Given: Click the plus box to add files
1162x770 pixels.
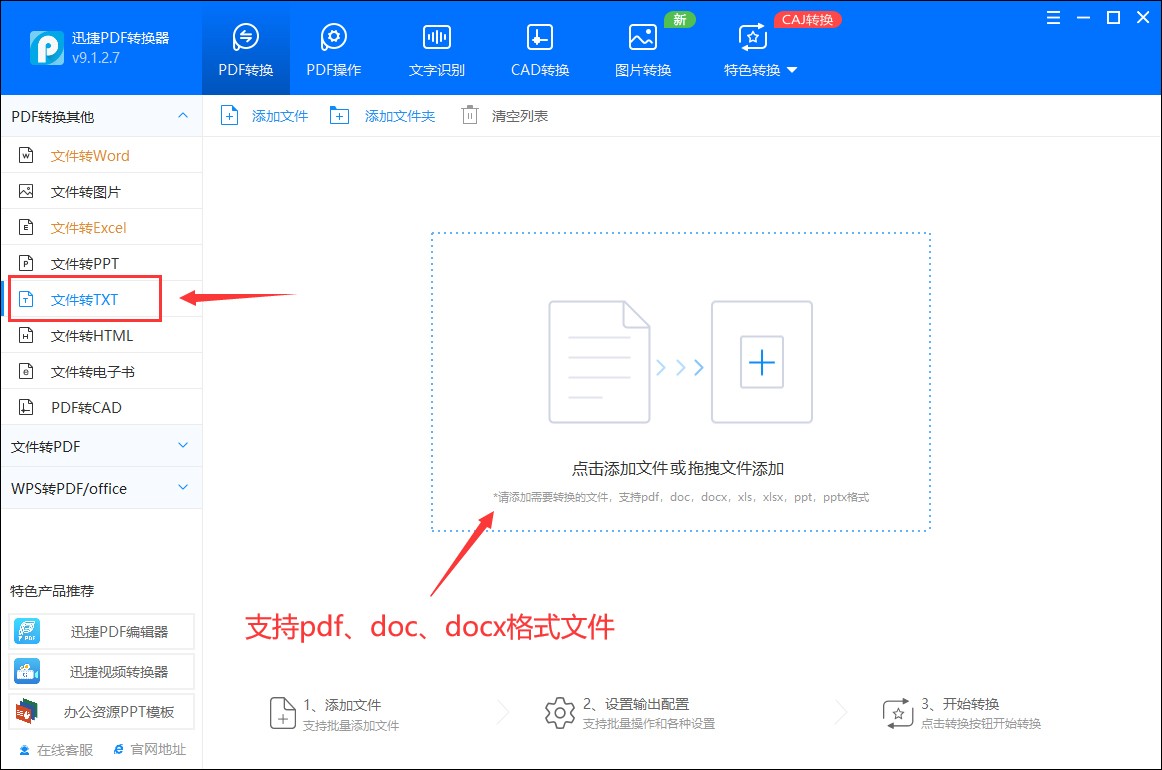Looking at the screenshot, I should [762, 362].
